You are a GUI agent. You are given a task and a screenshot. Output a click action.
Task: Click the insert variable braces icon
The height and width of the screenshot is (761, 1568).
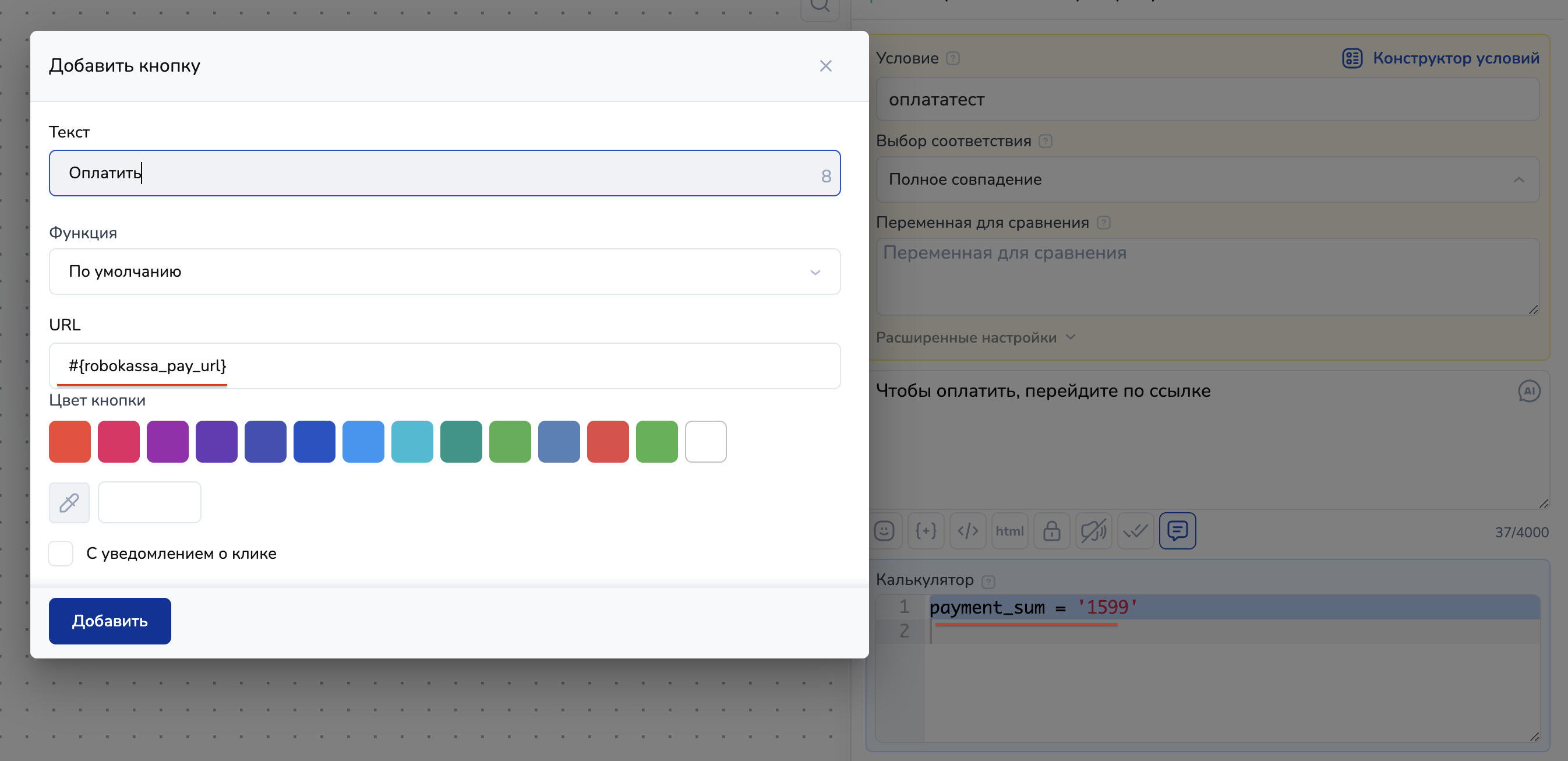pyautogui.click(x=926, y=531)
